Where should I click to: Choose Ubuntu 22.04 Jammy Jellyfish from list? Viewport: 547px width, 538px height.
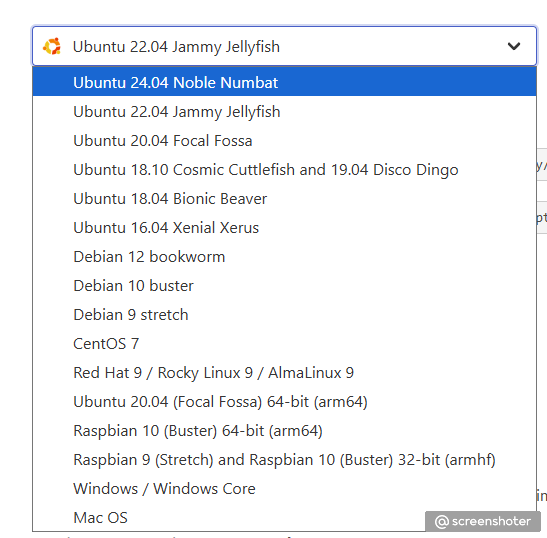point(284,112)
